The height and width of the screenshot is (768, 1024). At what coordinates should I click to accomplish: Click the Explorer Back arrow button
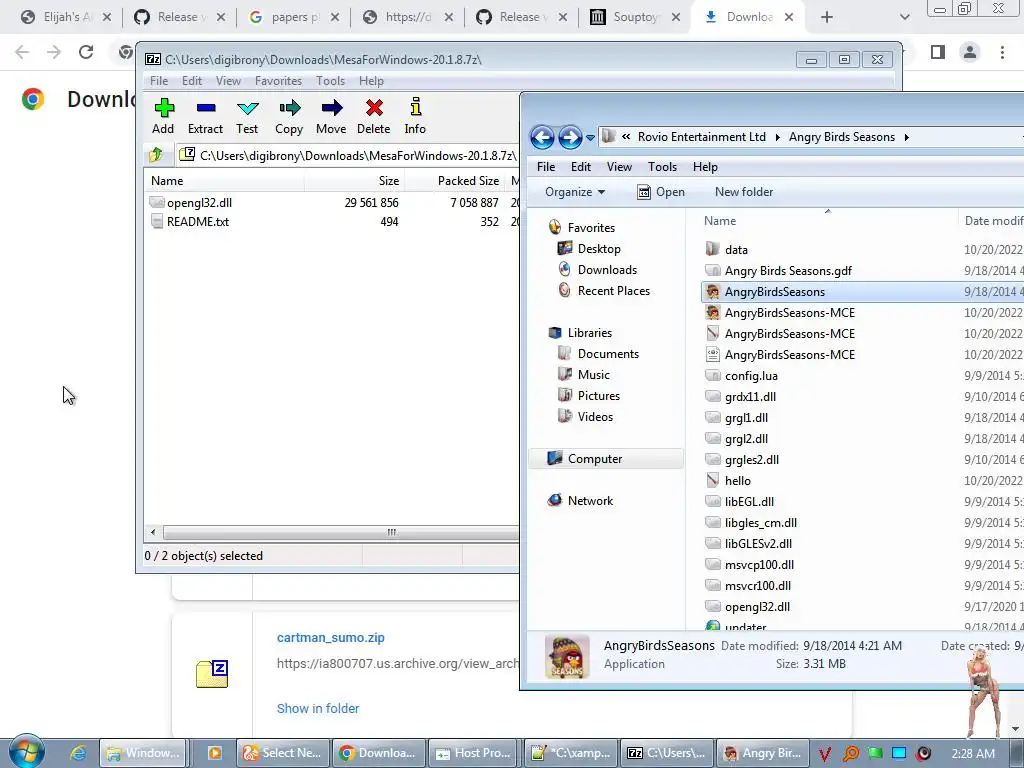click(x=542, y=137)
